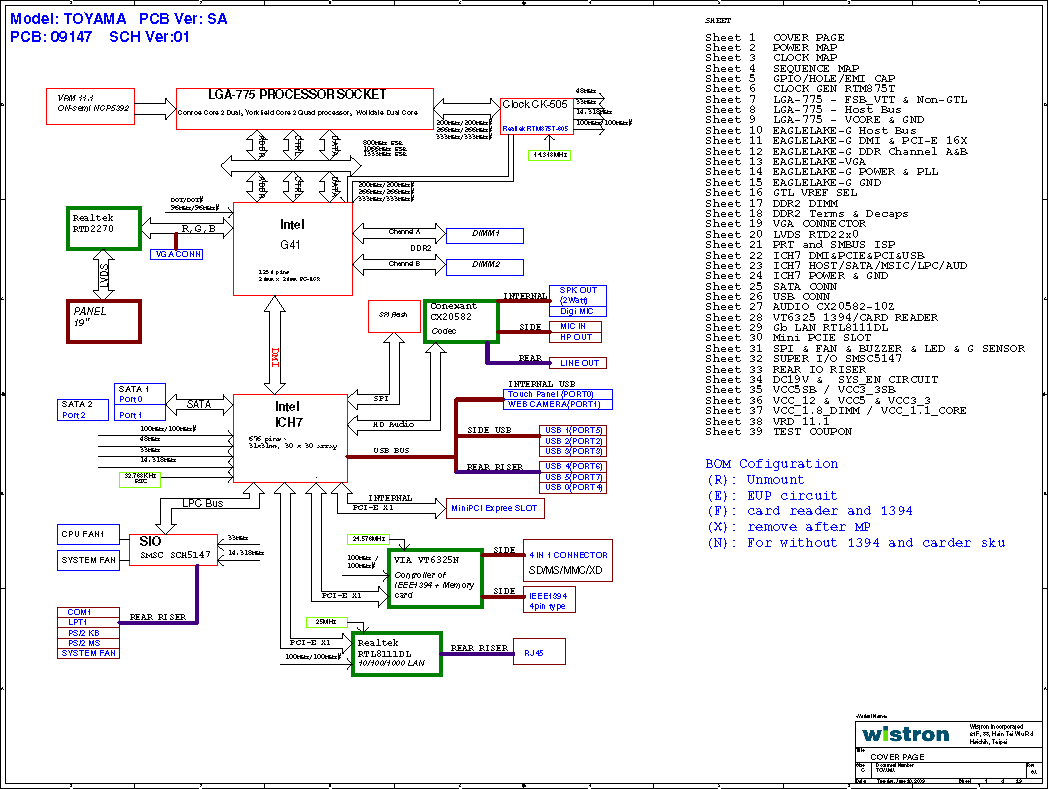Click the Touch Panel (PORT0) box
This screenshot has height=789, width=1049.
click(557, 394)
